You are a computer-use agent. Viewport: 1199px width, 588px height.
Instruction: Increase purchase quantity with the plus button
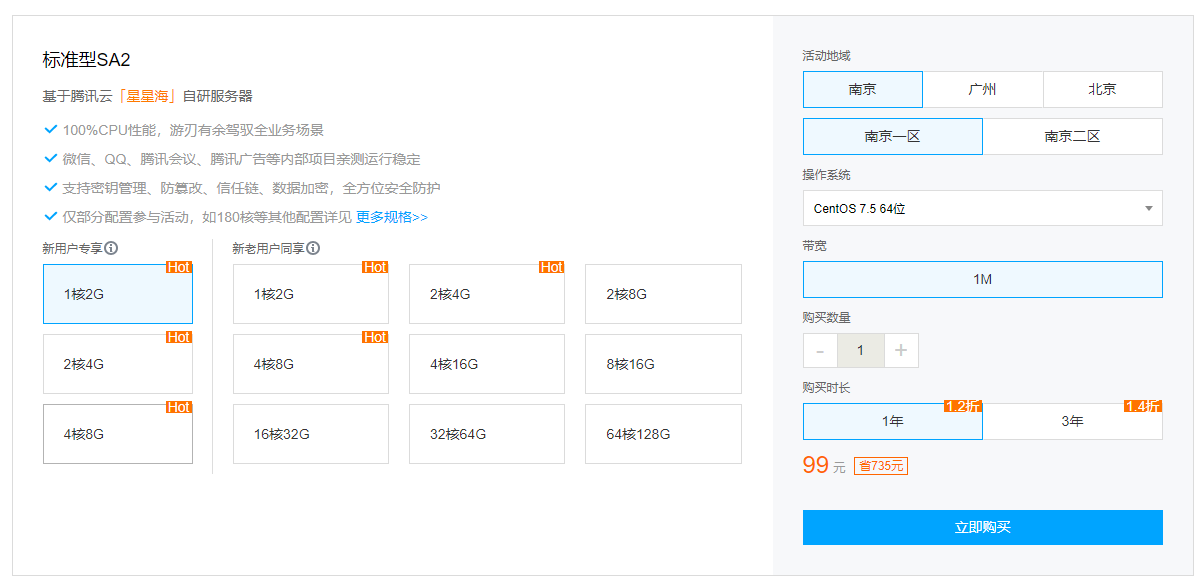(901, 351)
